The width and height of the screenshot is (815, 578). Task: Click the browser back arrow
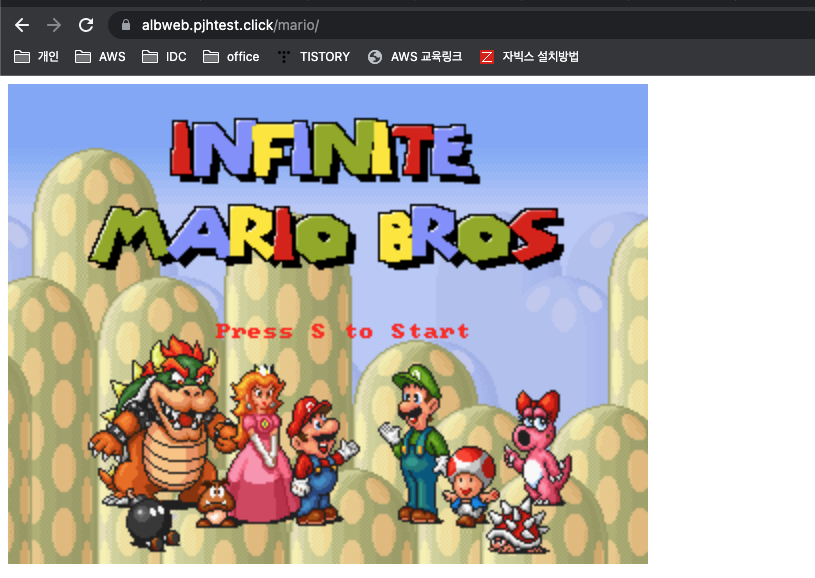pos(22,25)
